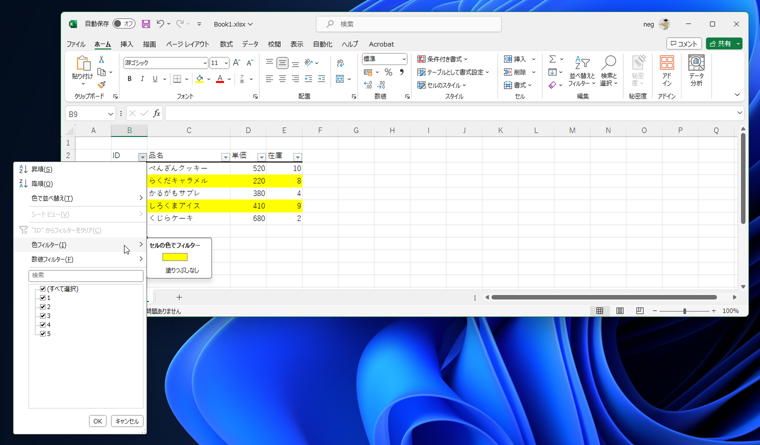Uncheck the value 1 checkbox
The width and height of the screenshot is (760, 445).
[43, 298]
